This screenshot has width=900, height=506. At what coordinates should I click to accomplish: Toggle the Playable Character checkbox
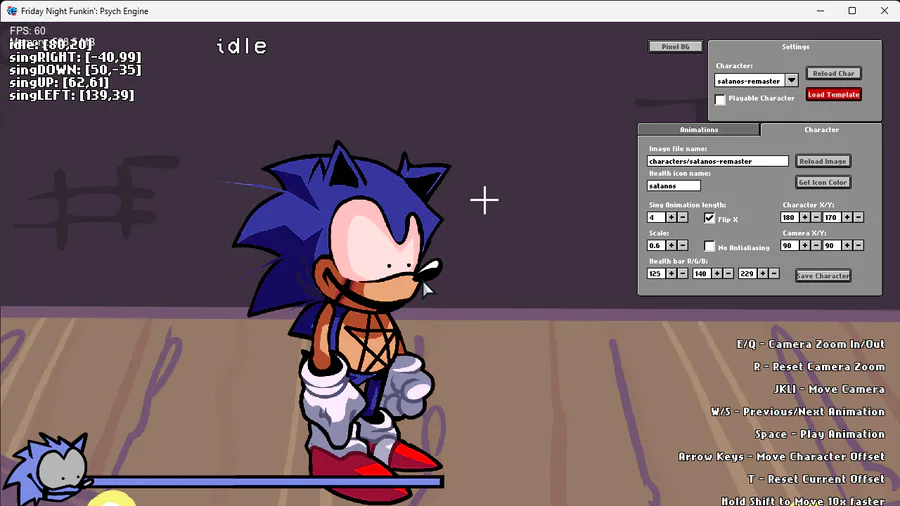(720, 99)
